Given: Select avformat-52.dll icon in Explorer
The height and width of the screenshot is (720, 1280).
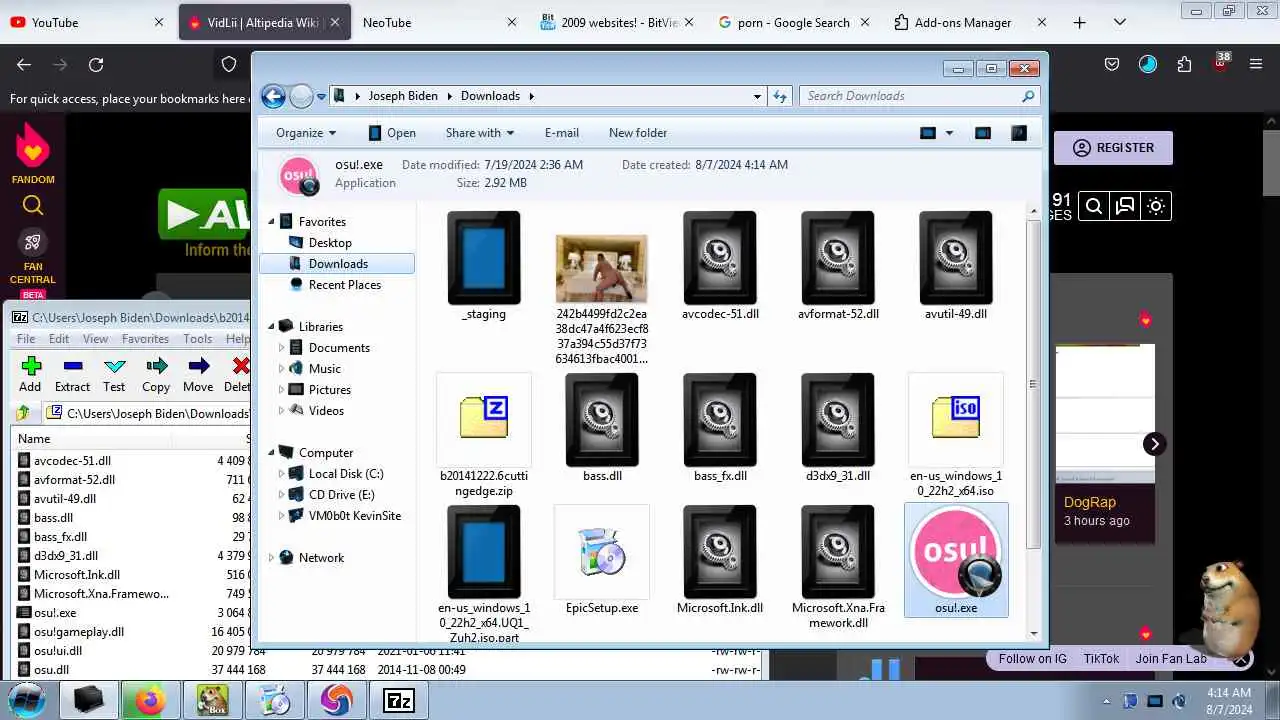Looking at the screenshot, I should click(x=838, y=258).
